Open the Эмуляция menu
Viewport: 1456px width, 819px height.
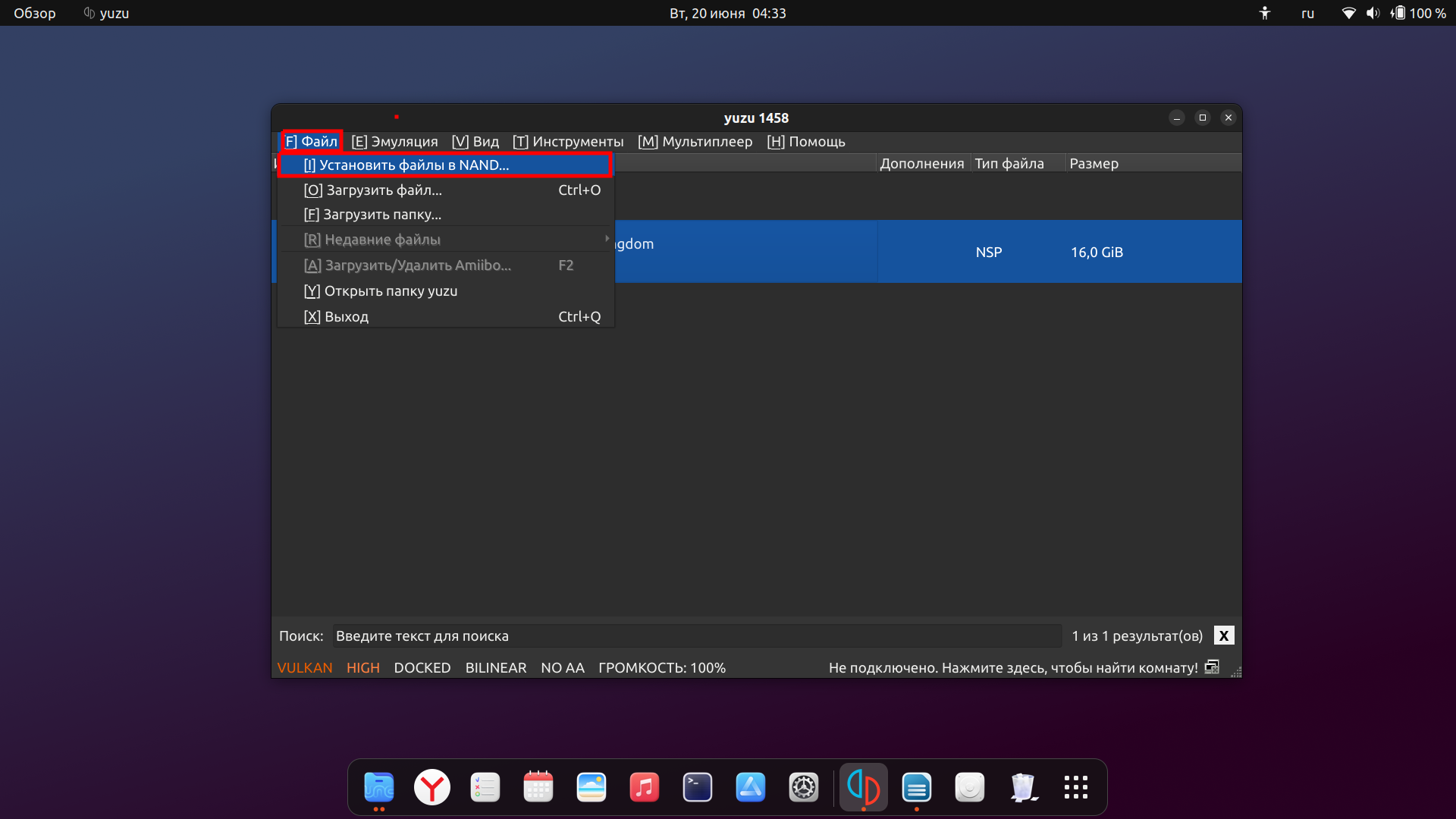(x=395, y=141)
